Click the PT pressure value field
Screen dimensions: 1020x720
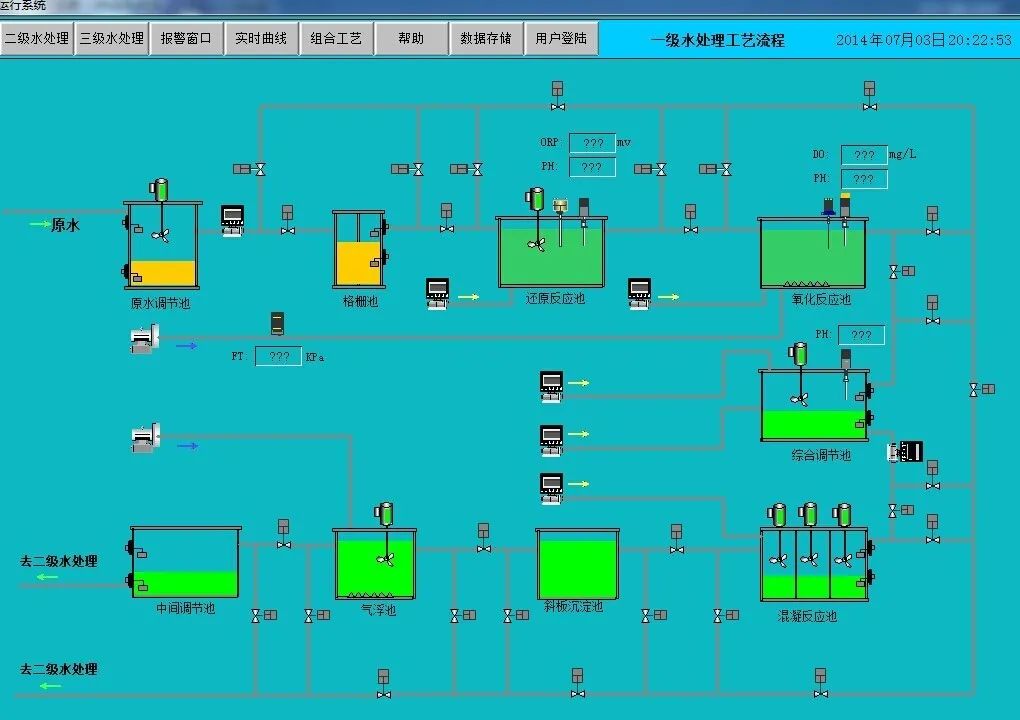coord(278,356)
